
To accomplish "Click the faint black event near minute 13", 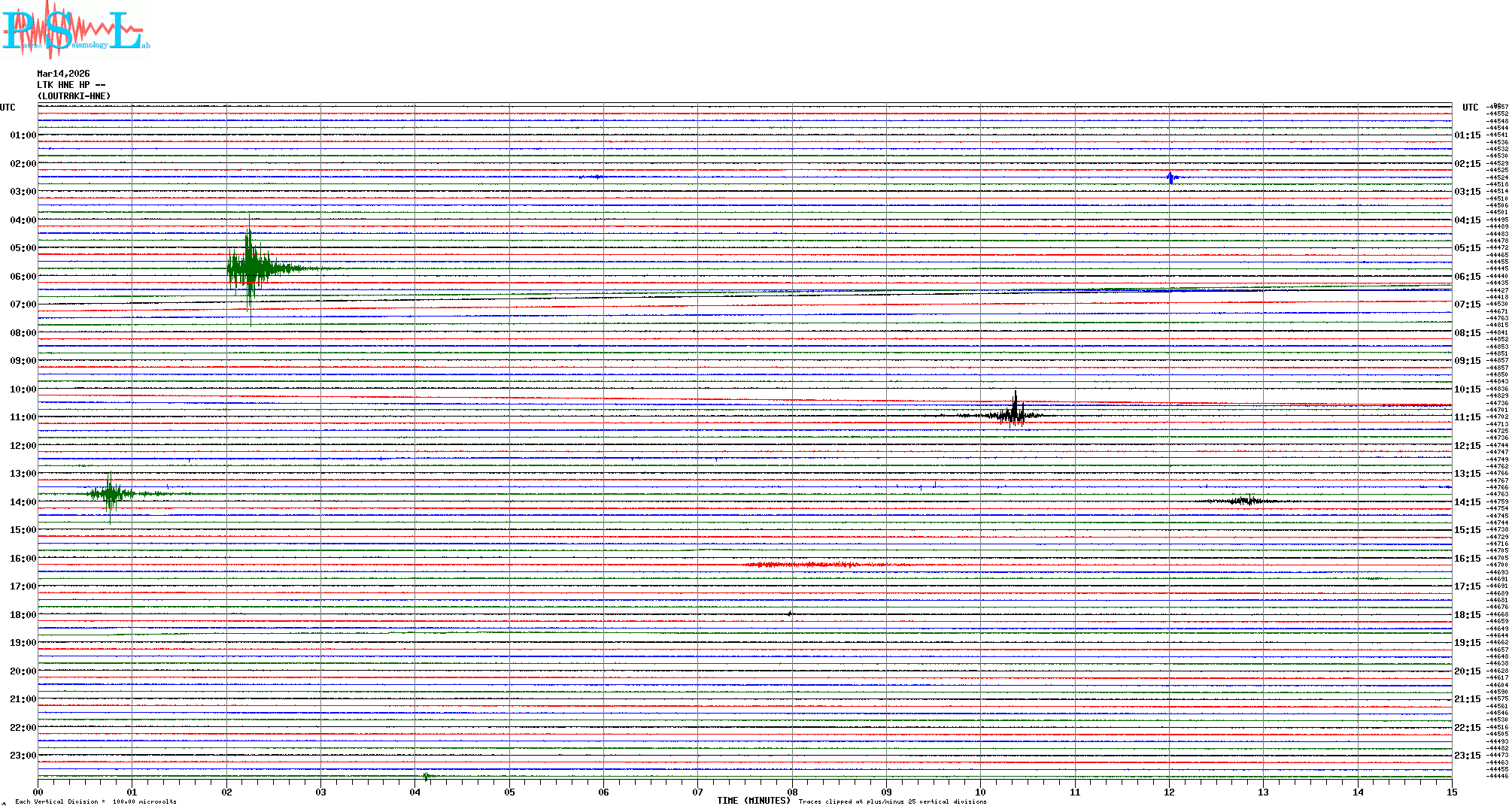I will 1247,501.
